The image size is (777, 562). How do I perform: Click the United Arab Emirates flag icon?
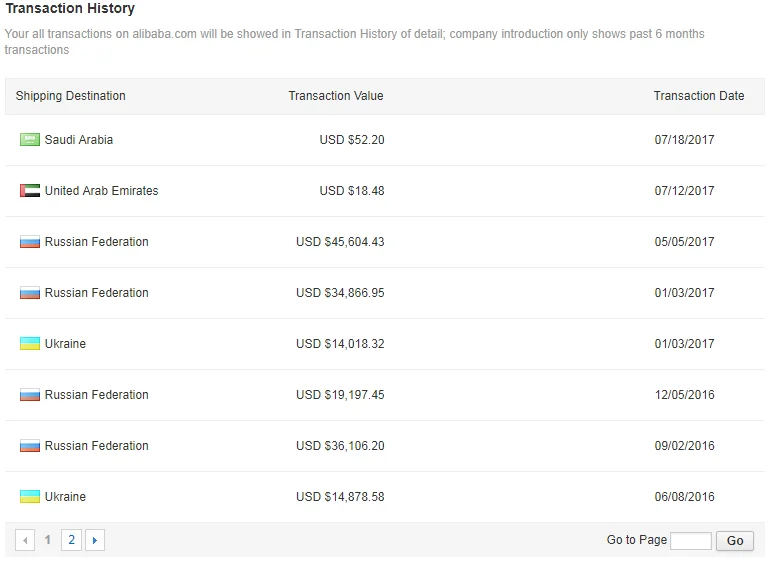(x=29, y=191)
